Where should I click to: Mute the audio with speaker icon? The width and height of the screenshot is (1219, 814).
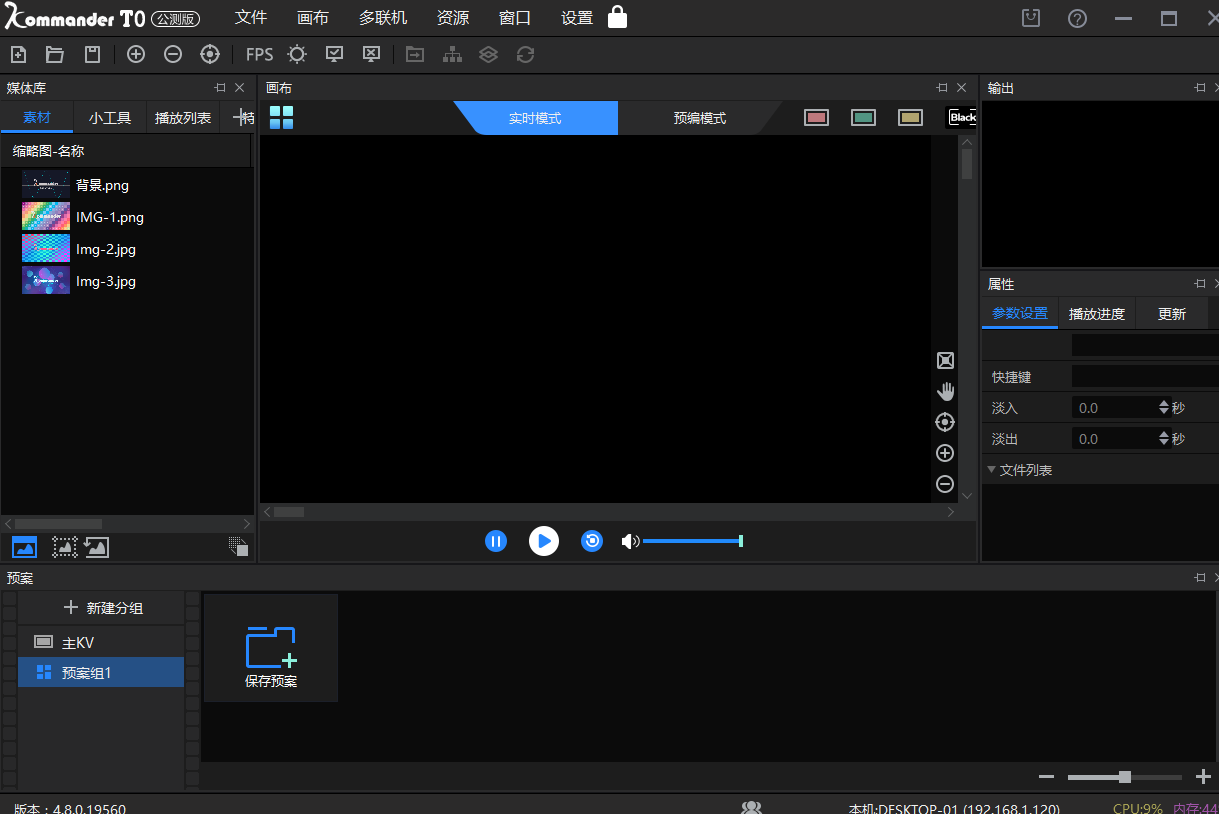629,541
